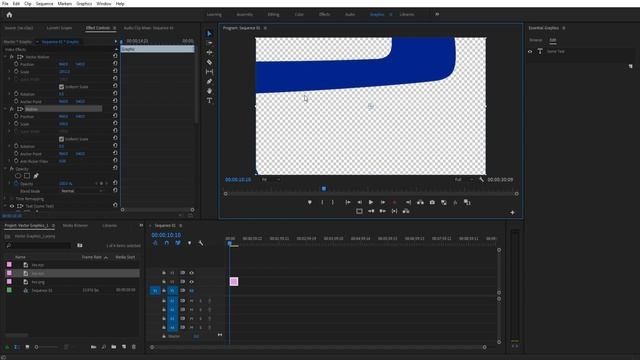This screenshot has width=640, height=360.
Task: Toggle Vector Motion Position stopwatch animation
Action: tap(16, 64)
